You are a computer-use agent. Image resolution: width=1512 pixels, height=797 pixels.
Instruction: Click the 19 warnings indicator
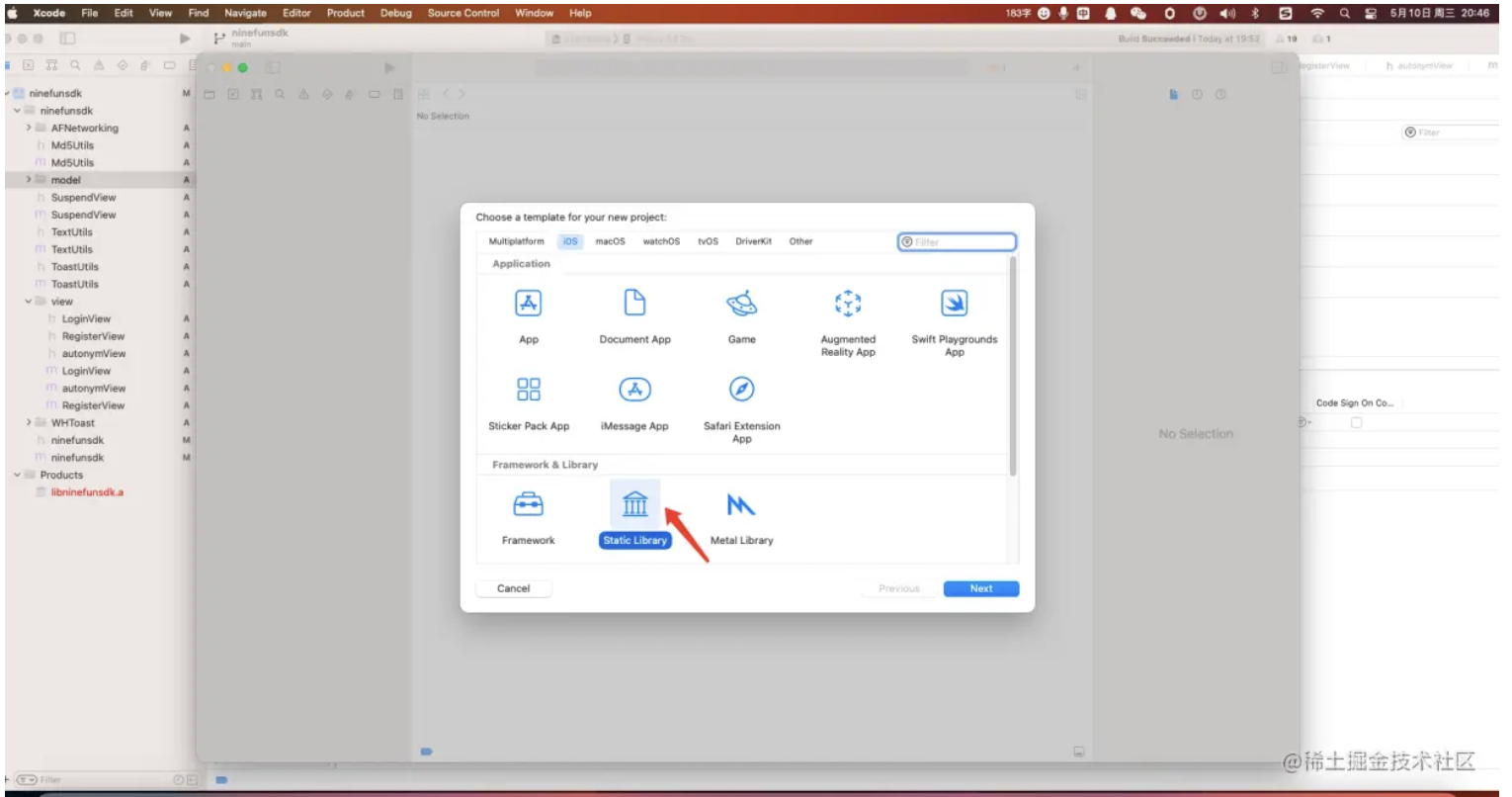point(1287,39)
